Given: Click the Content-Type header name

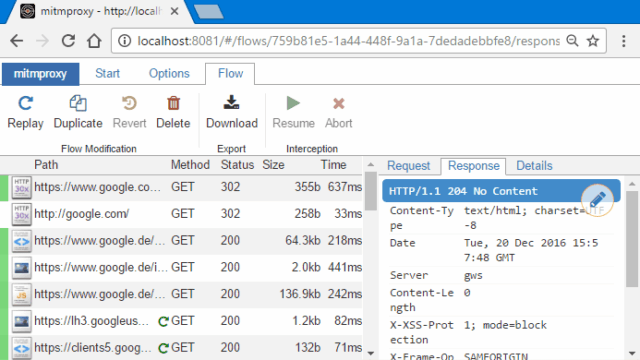Looking at the screenshot, I should point(422,218).
